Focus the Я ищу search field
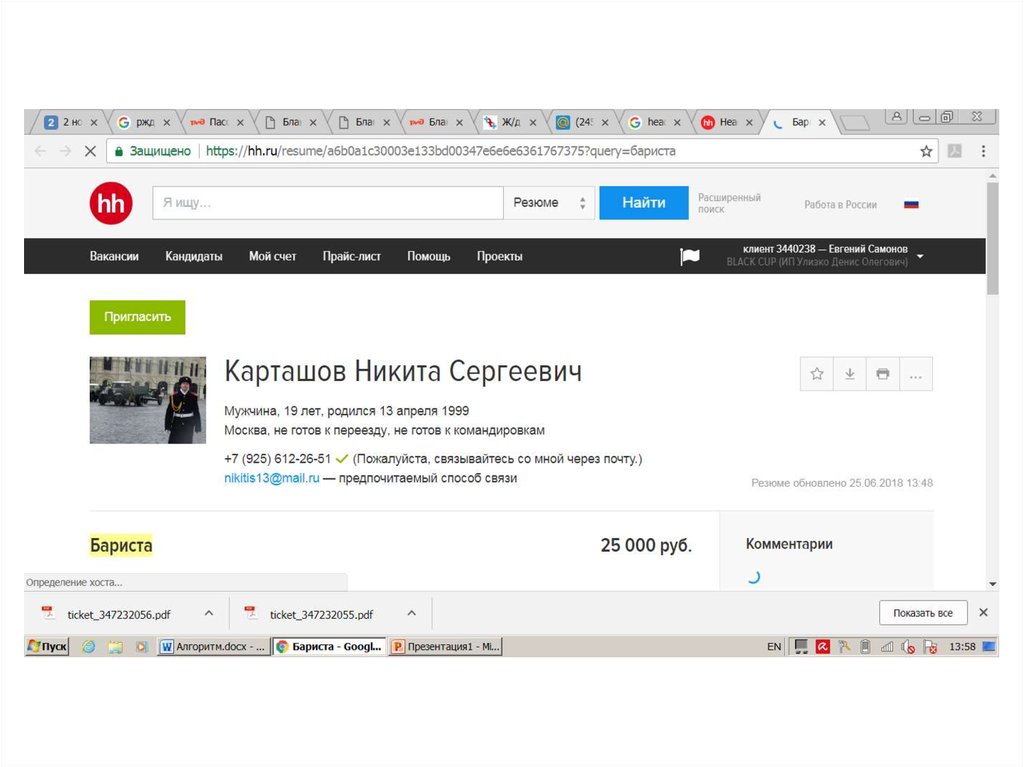The image size is (1024, 767). (x=327, y=203)
